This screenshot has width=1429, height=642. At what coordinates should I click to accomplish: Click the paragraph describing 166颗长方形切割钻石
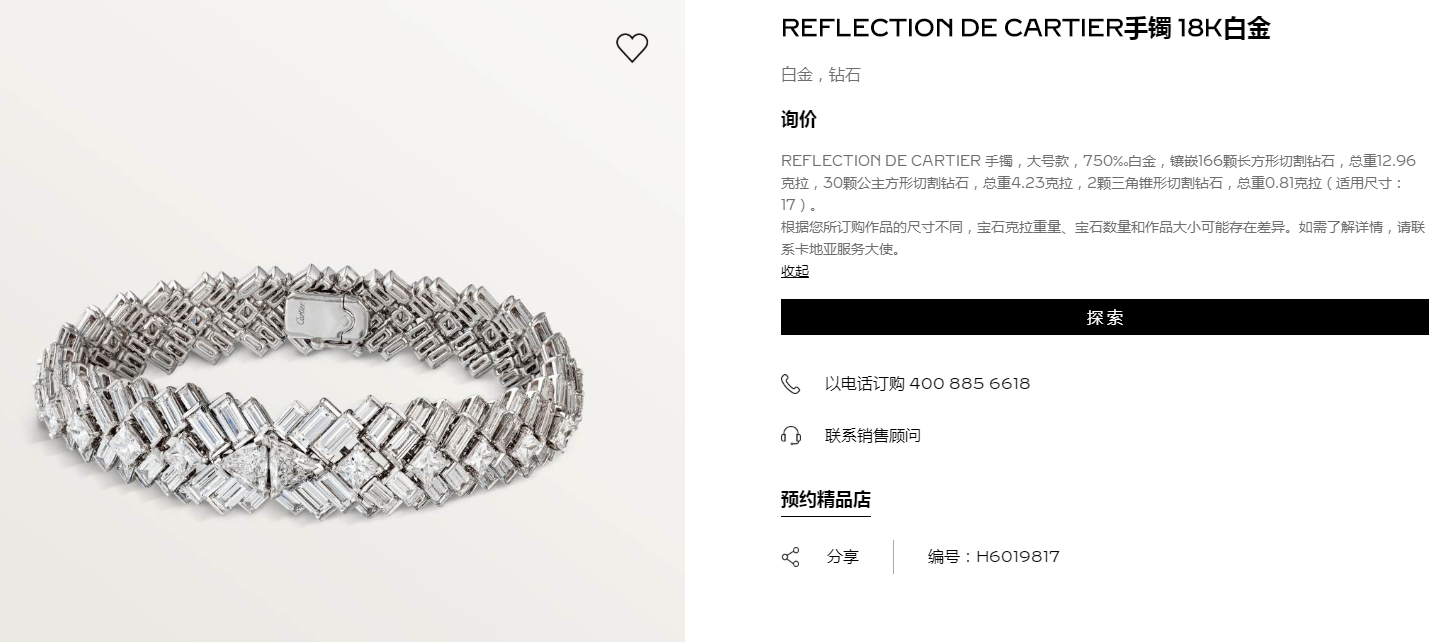point(1098,183)
